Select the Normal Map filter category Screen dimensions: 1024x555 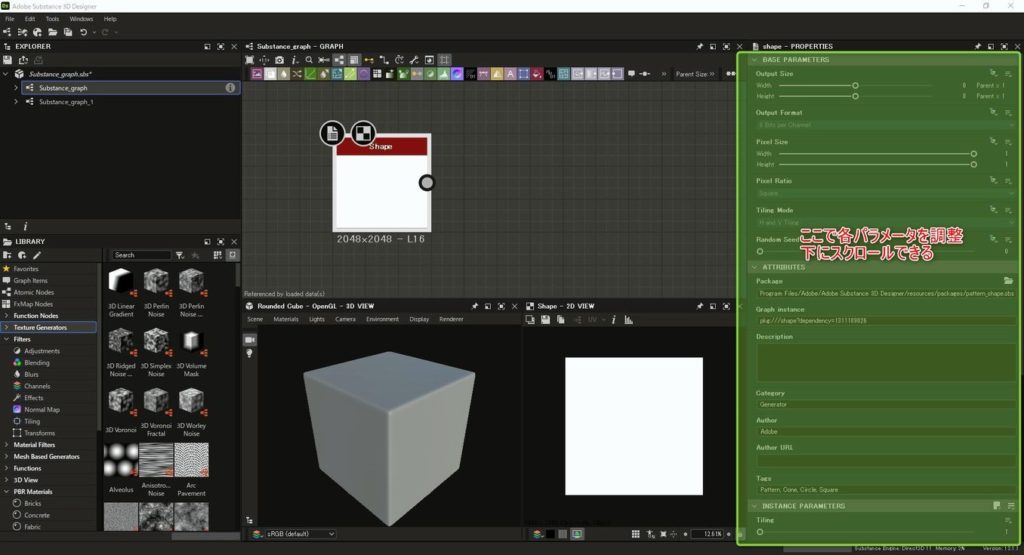[42, 410]
